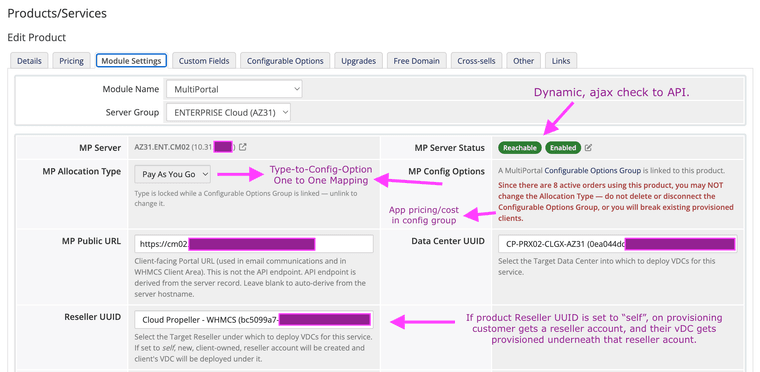The width and height of the screenshot is (760, 372).
Task: Click the red active orders warning text
Action: click(616, 202)
